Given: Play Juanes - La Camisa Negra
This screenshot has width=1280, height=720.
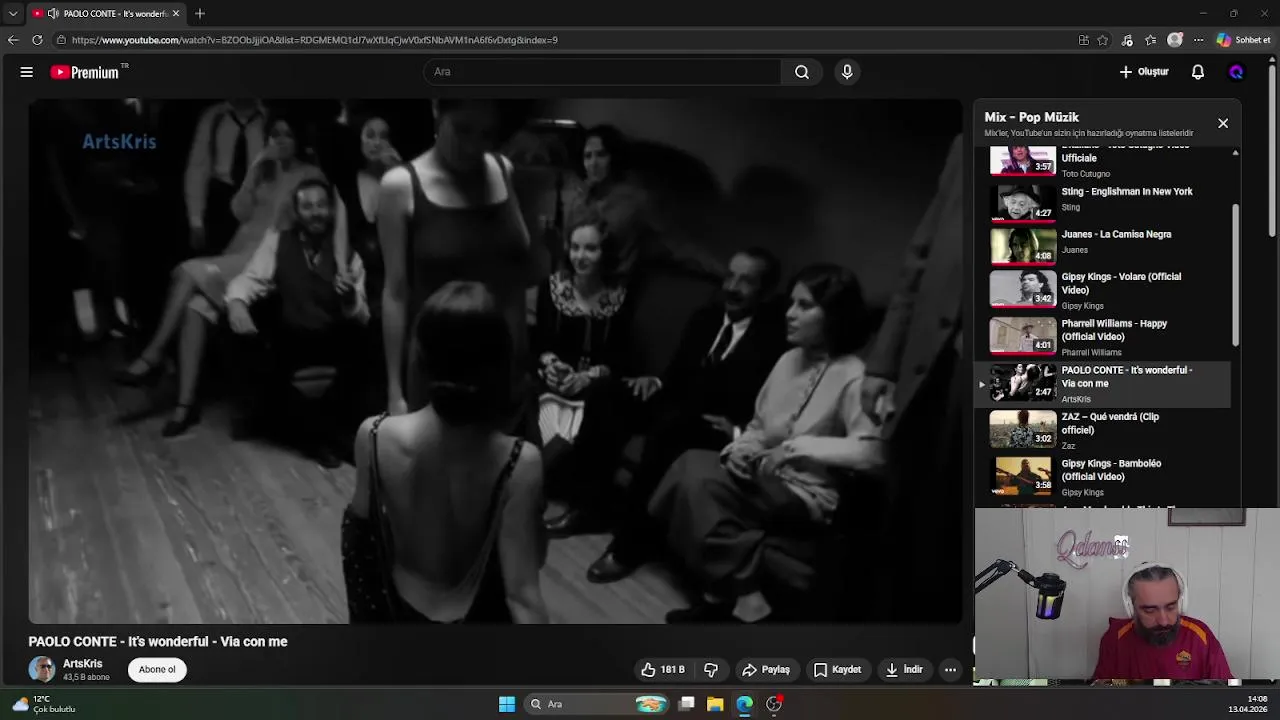Looking at the screenshot, I should point(1104,245).
